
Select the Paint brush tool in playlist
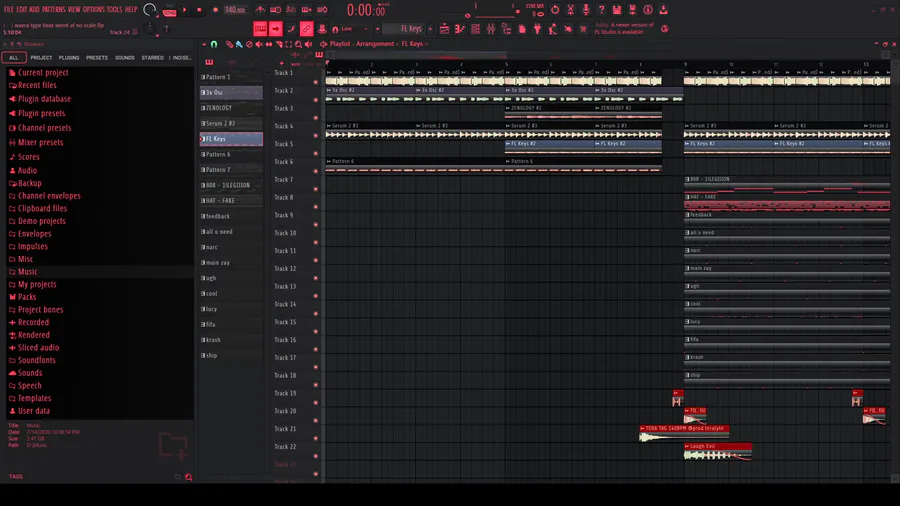[239, 44]
